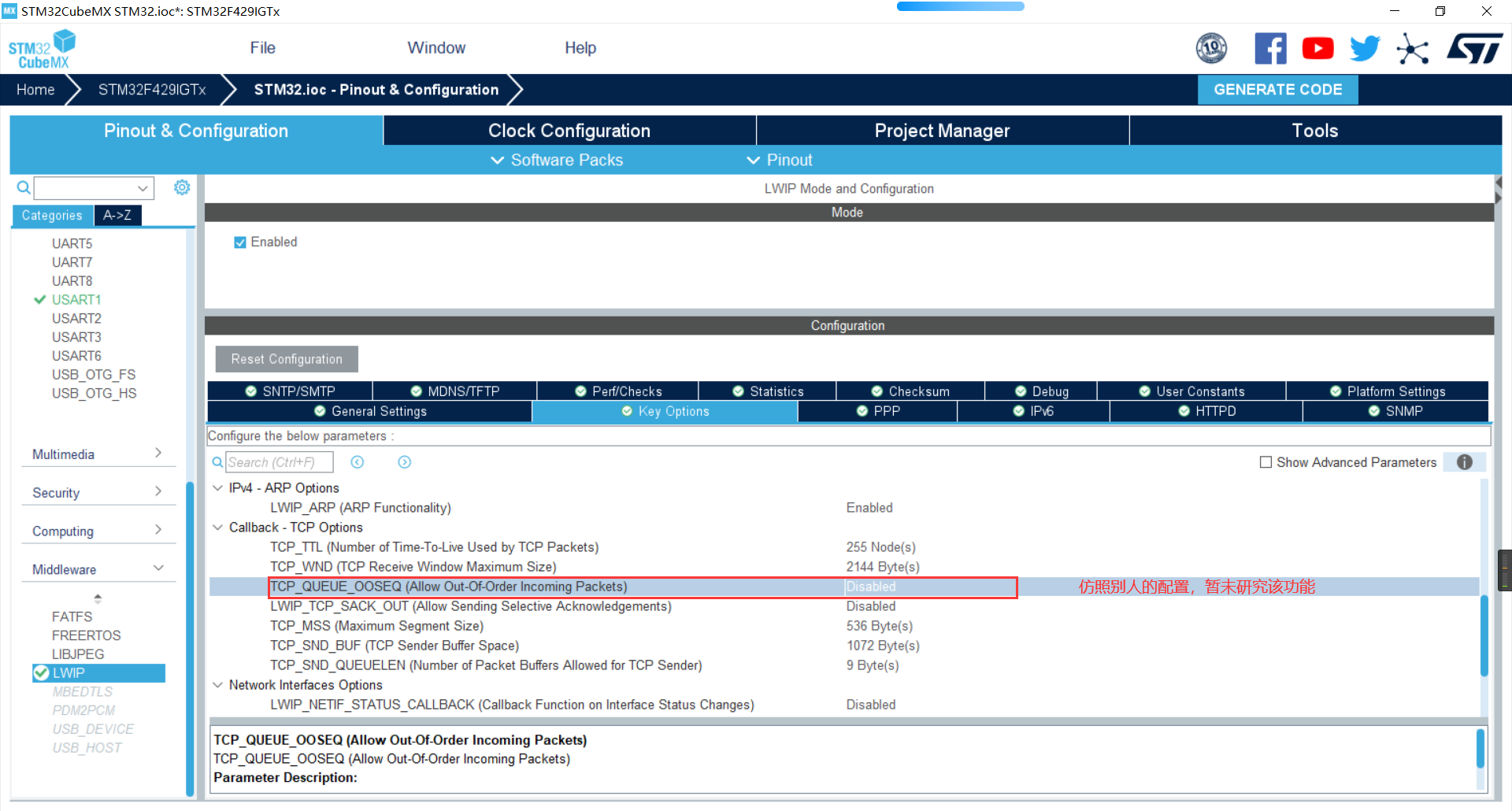Click the GENERATE CODE button
Screen dimensions: 1512x811
tap(1277, 90)
